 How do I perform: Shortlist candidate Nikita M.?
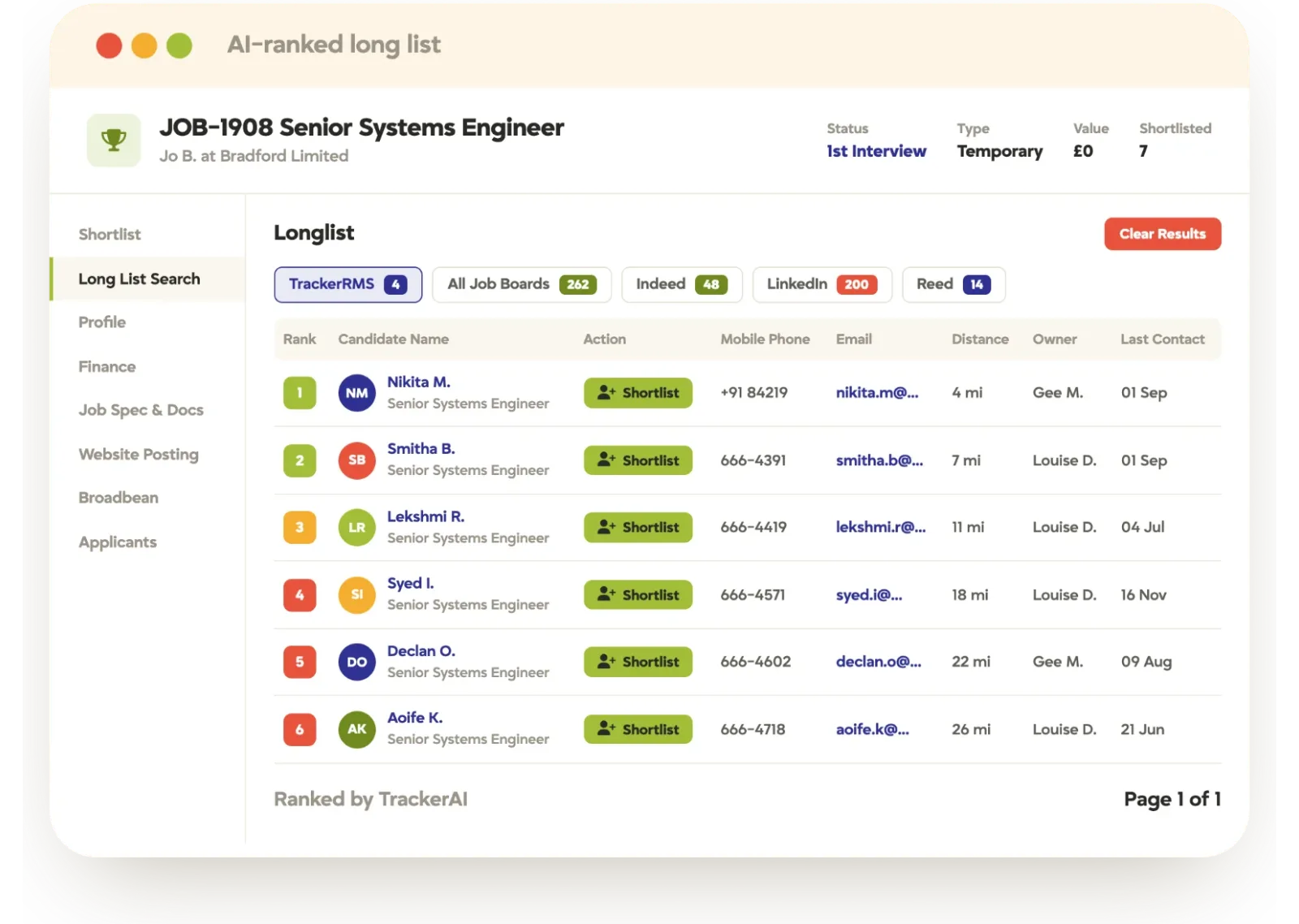pos(638,393)
